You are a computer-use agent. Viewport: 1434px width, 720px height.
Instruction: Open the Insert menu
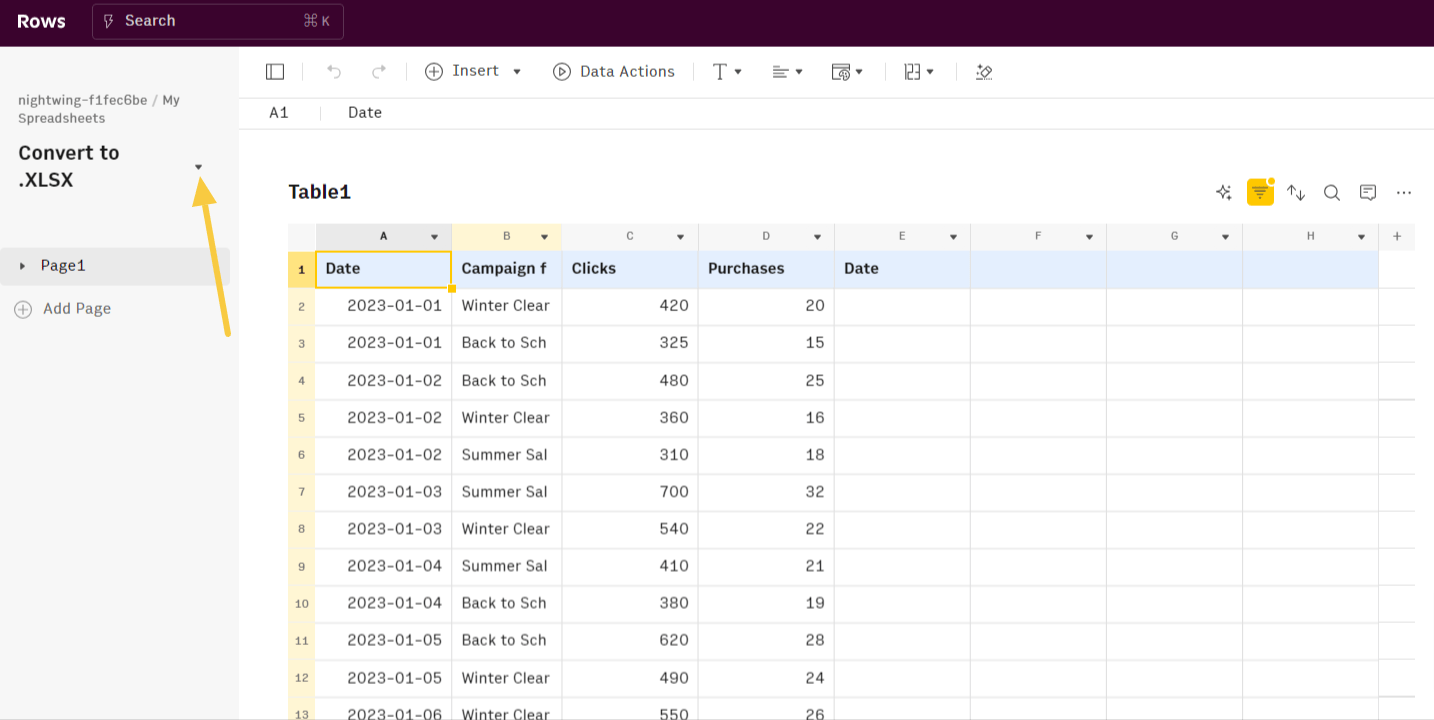pyautogui.click(x=474, y=71)
